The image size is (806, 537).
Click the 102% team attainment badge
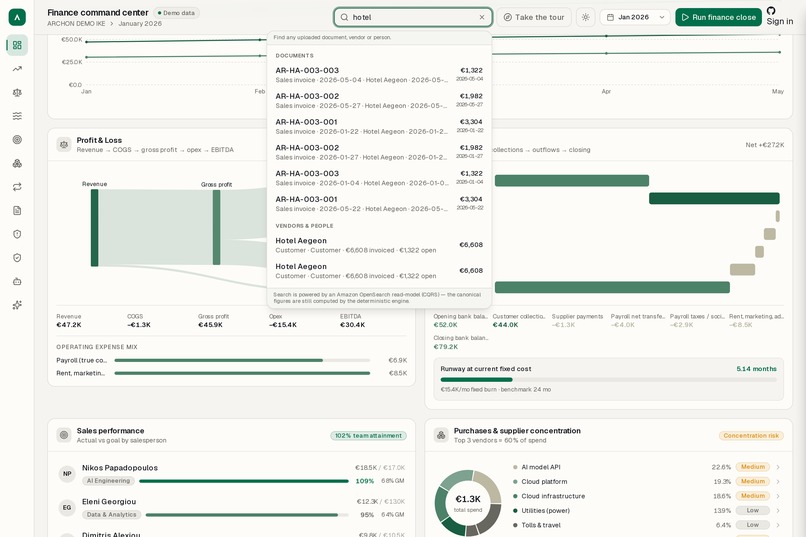click(x=368, y=436)
